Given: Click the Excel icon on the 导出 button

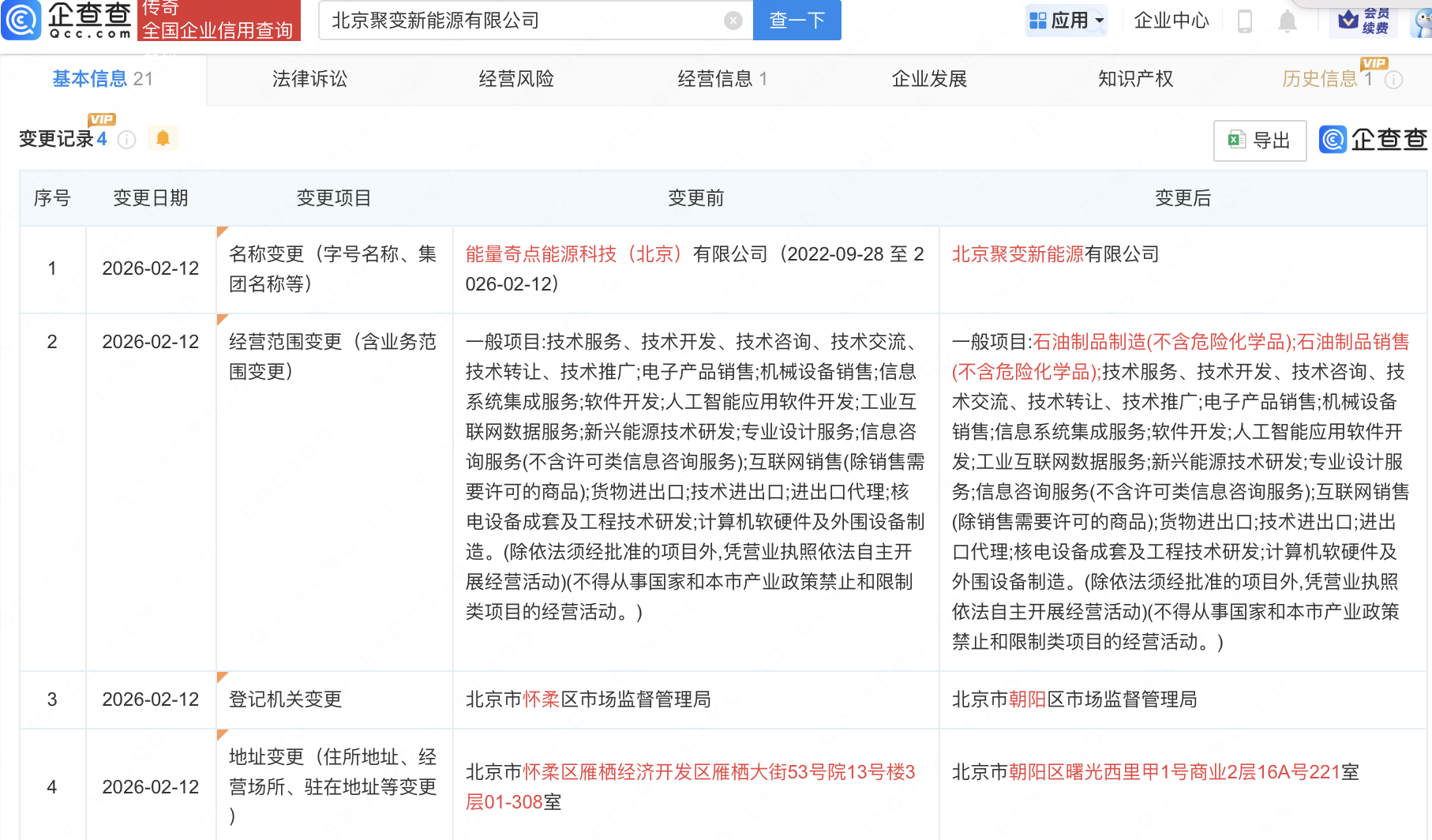Looking at the screenshot, I should [1235, 141].
